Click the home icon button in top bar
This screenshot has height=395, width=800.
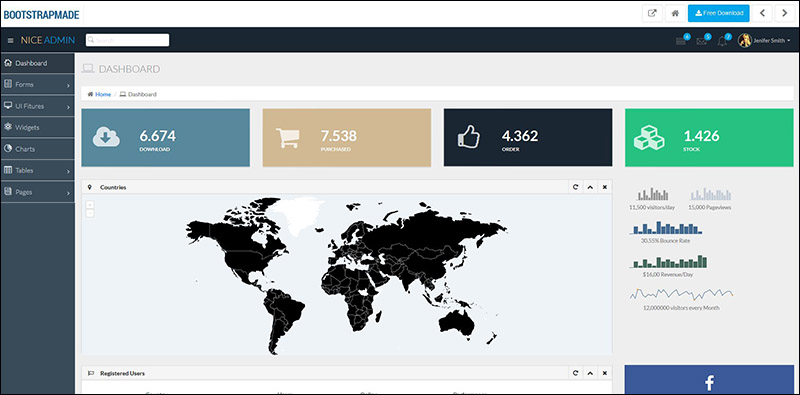[x=675, y=13]
